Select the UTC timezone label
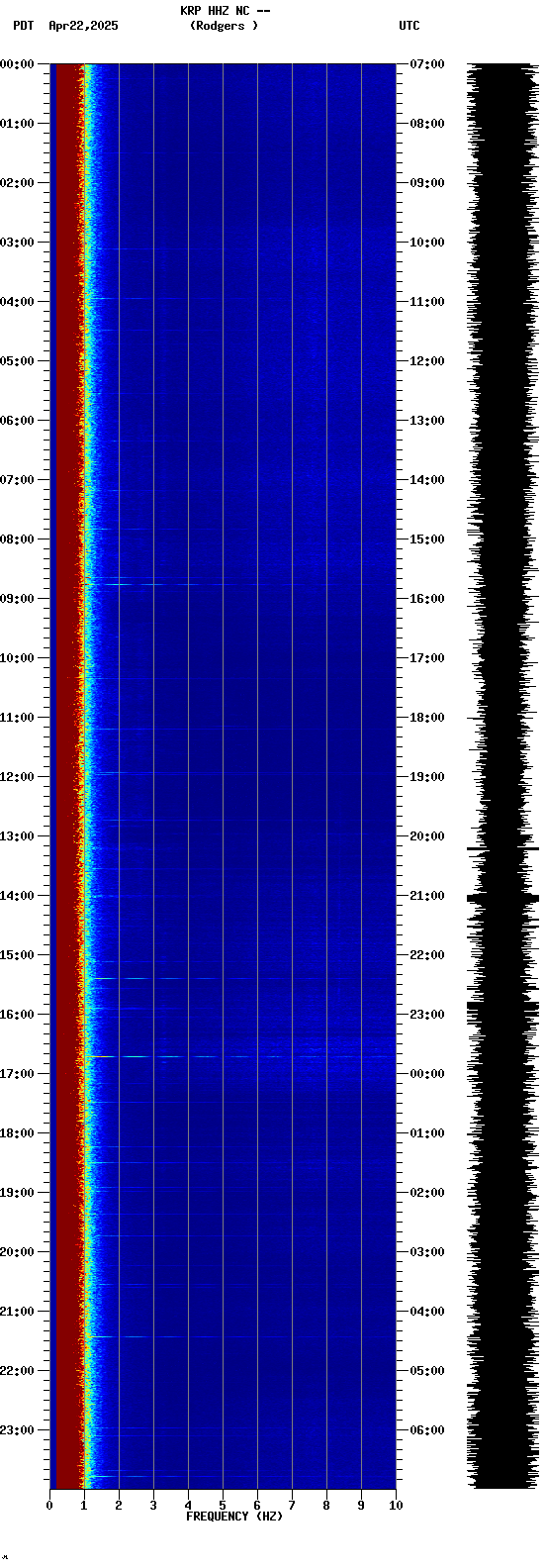 pyautogui.click(x=409, y=26)
